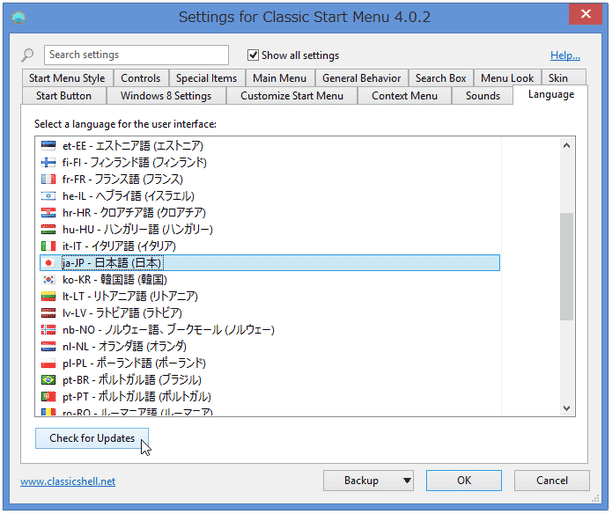Click the Japan flag icon

pyautogui.click(x=48, y=263)
